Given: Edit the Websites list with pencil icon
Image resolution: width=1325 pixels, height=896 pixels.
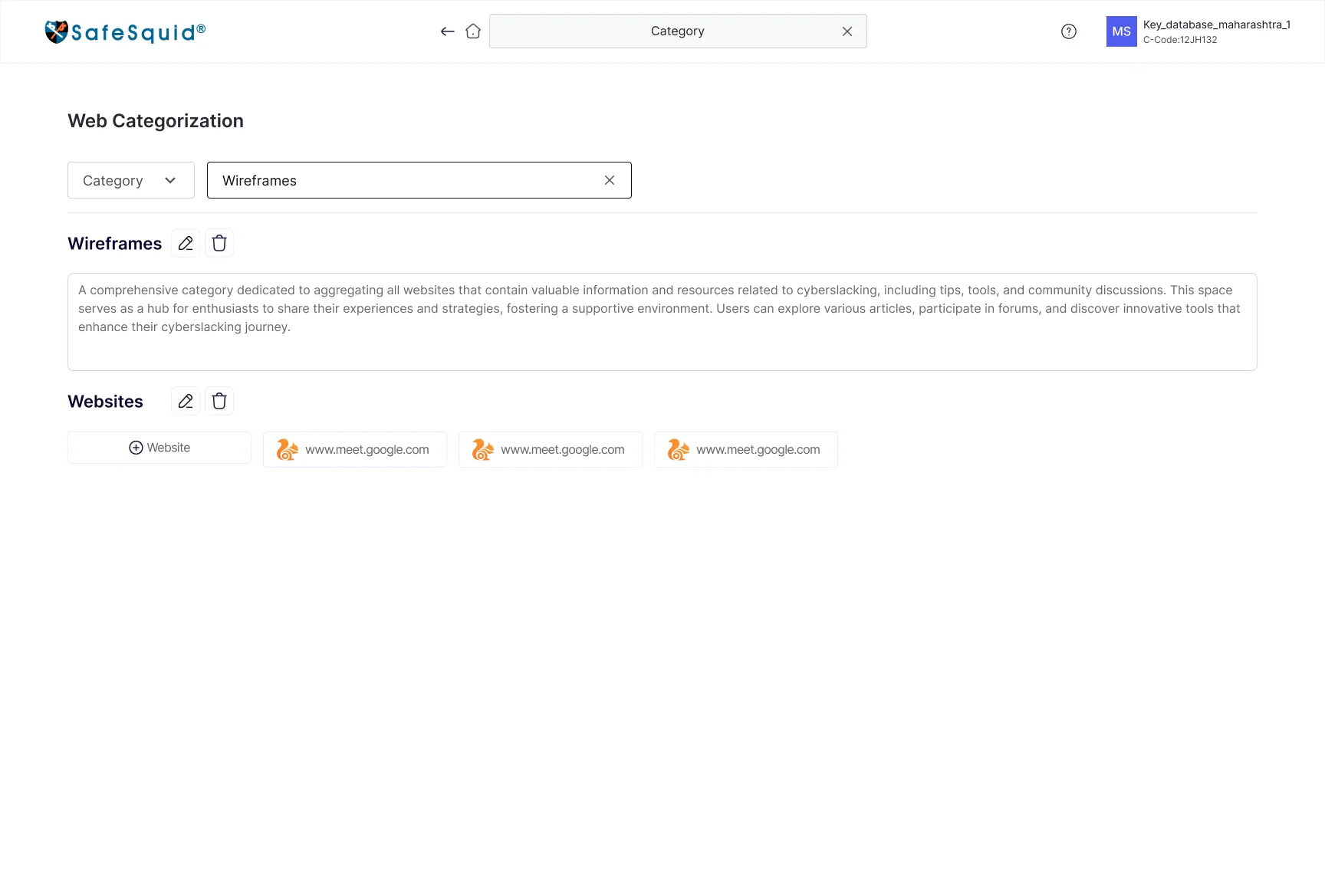Looking at the screenshot, I should coord(186,401).
